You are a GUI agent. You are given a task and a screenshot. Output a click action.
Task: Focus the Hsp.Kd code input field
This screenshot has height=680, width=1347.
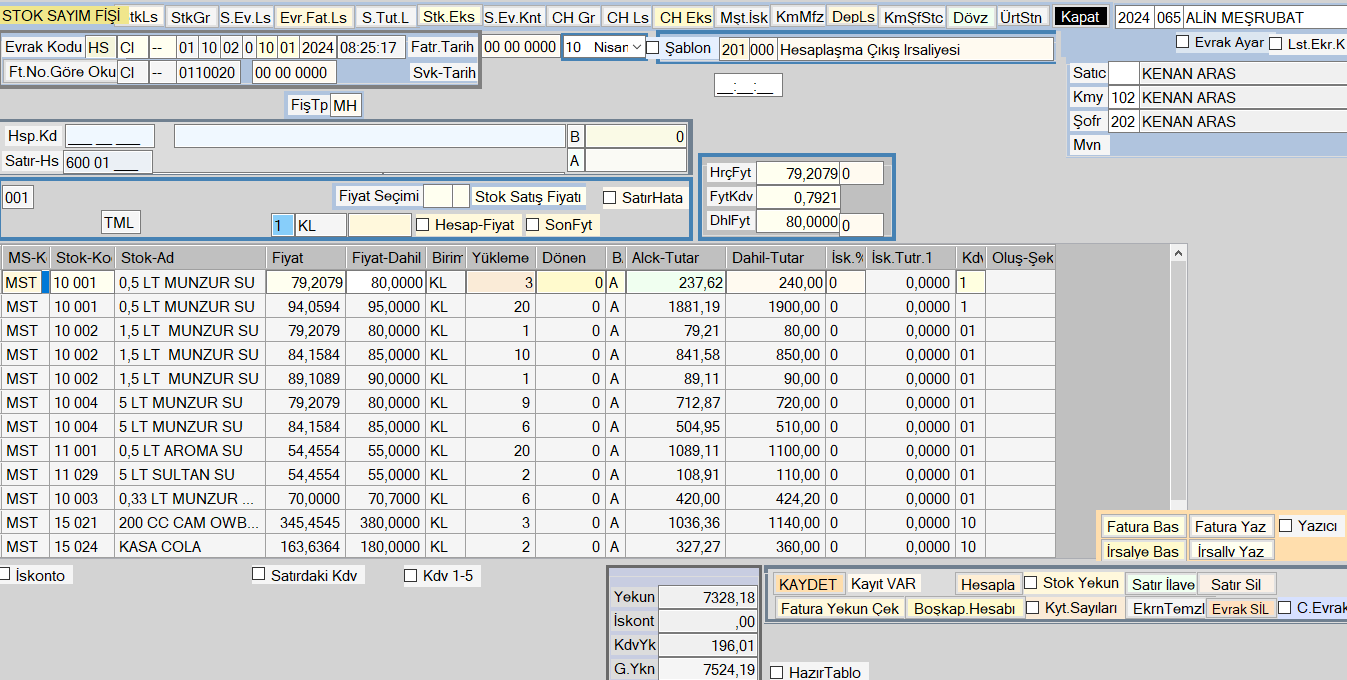coord(110,136)
